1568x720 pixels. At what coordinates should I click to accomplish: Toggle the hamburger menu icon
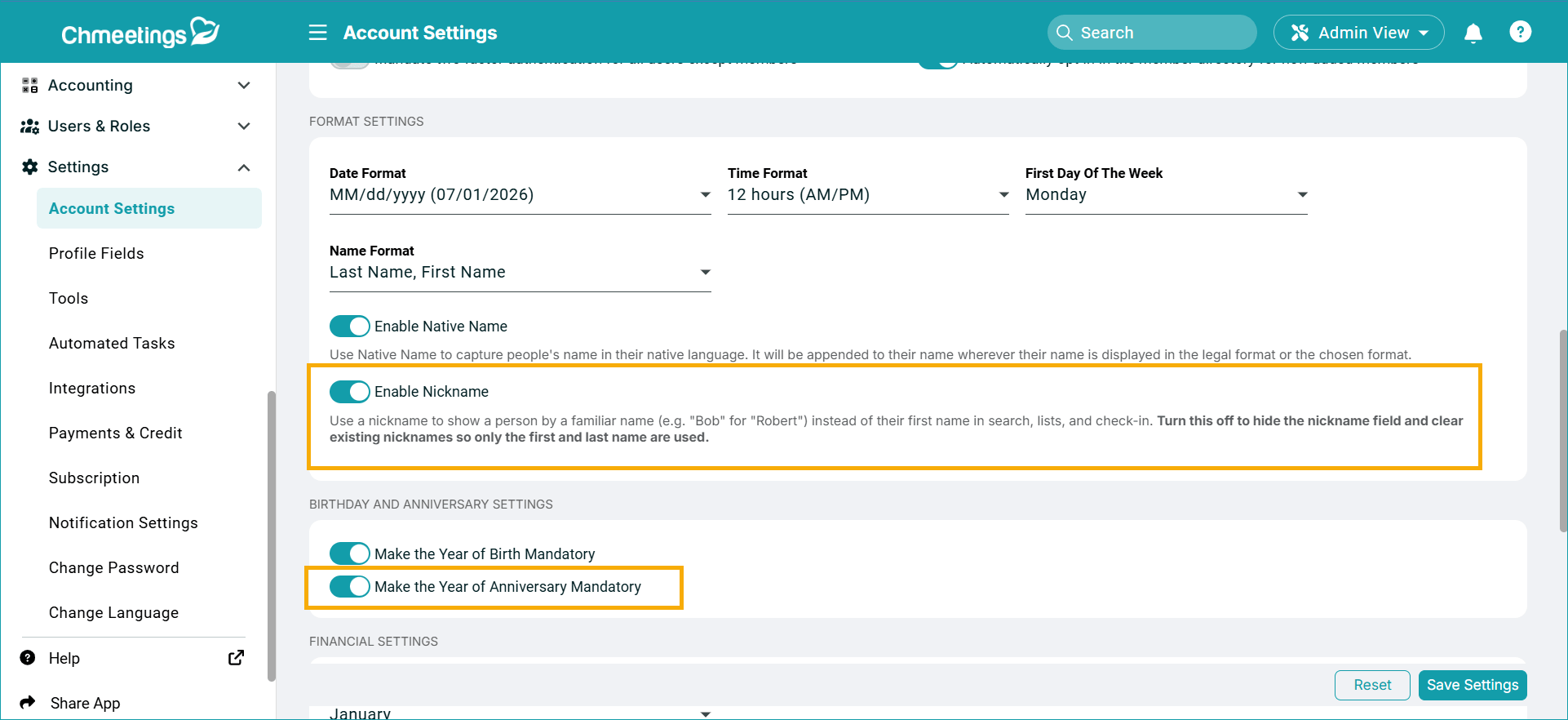pos(317,33)
